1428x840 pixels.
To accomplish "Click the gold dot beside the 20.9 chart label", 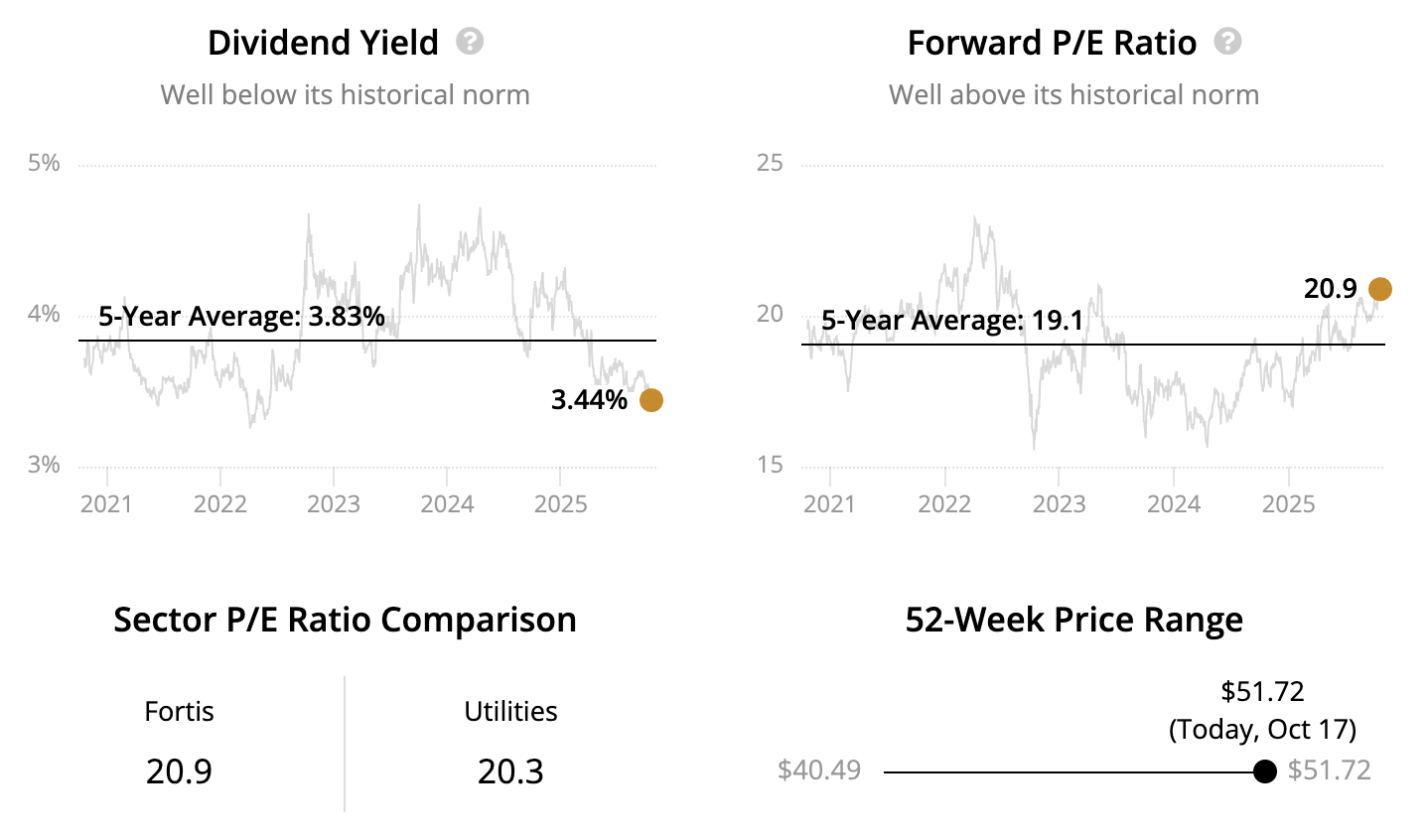I will tap(1380, 289).
